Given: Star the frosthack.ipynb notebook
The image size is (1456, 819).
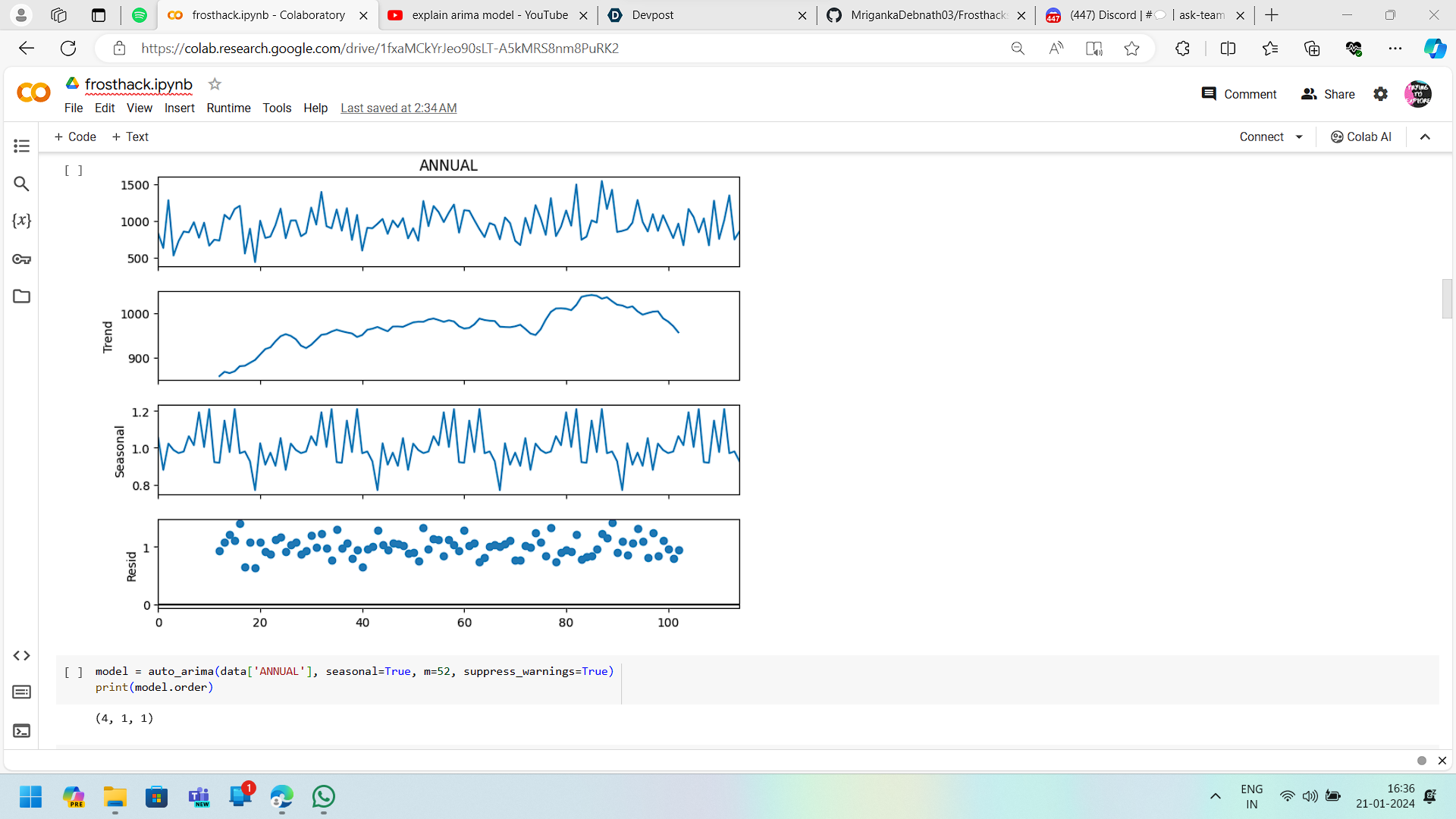Looking at the screenshot, I should 215,84.
